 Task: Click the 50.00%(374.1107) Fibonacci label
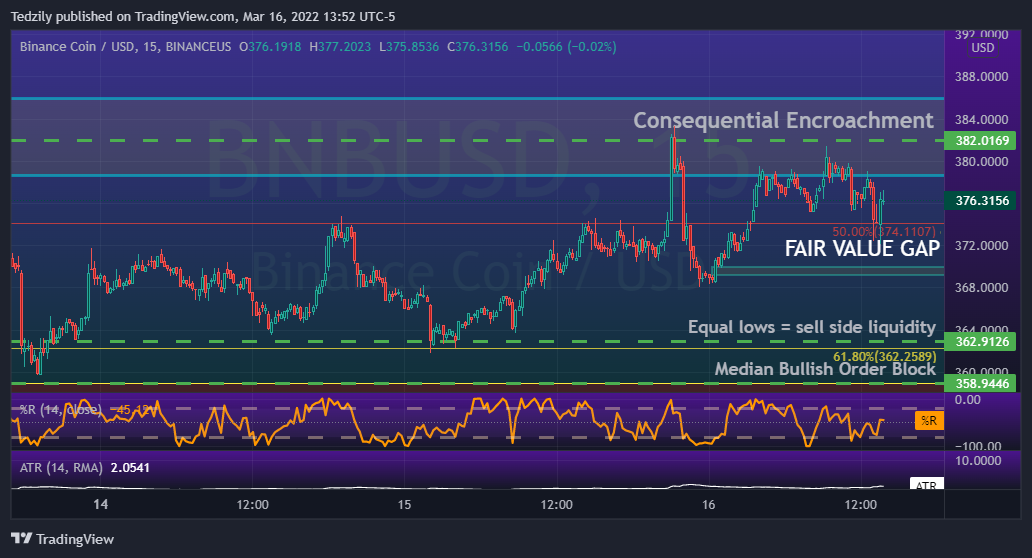pyautogui.click(x=884, y=232)
